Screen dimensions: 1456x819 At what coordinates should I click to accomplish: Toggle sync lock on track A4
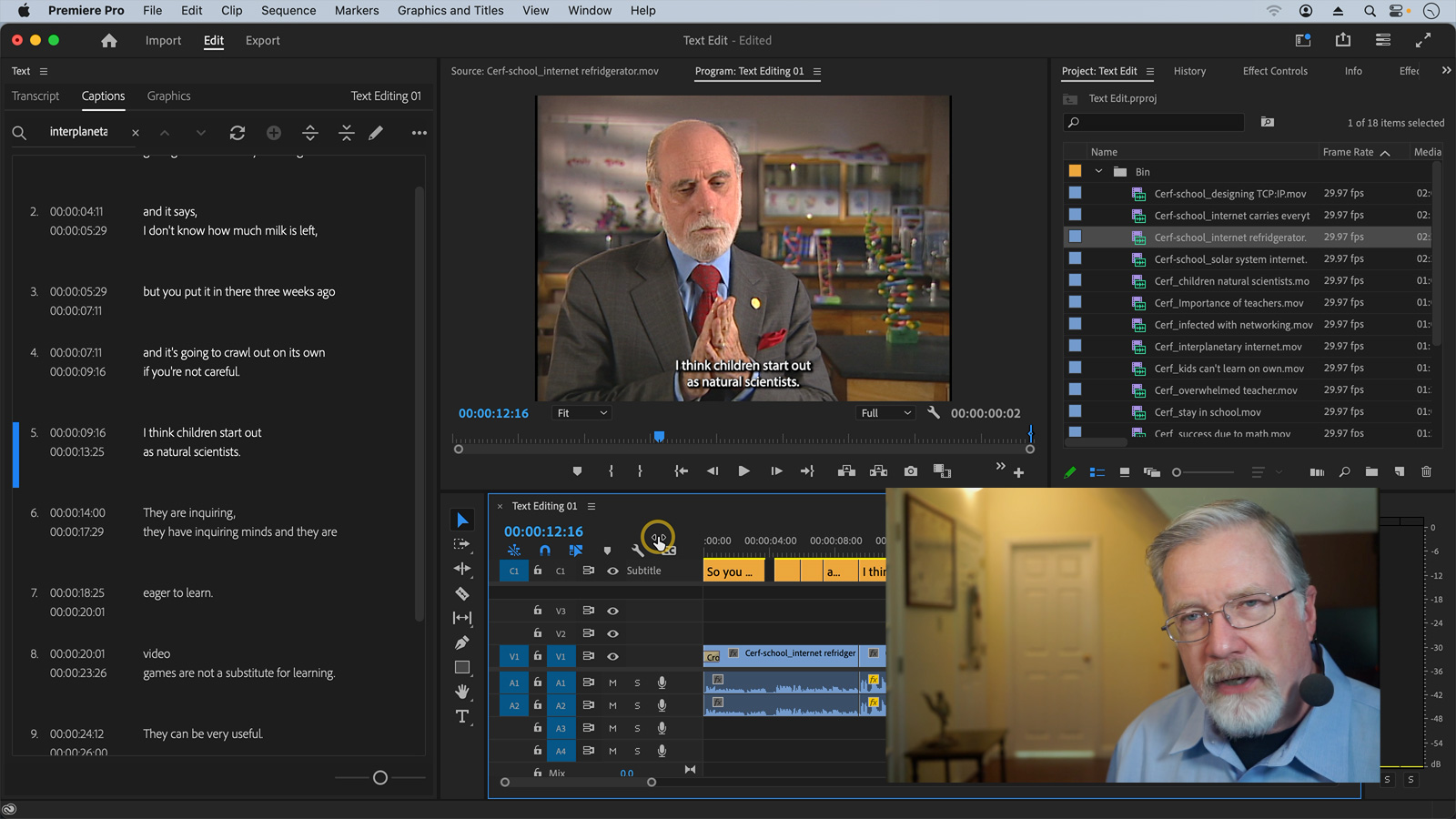point(589,751)
